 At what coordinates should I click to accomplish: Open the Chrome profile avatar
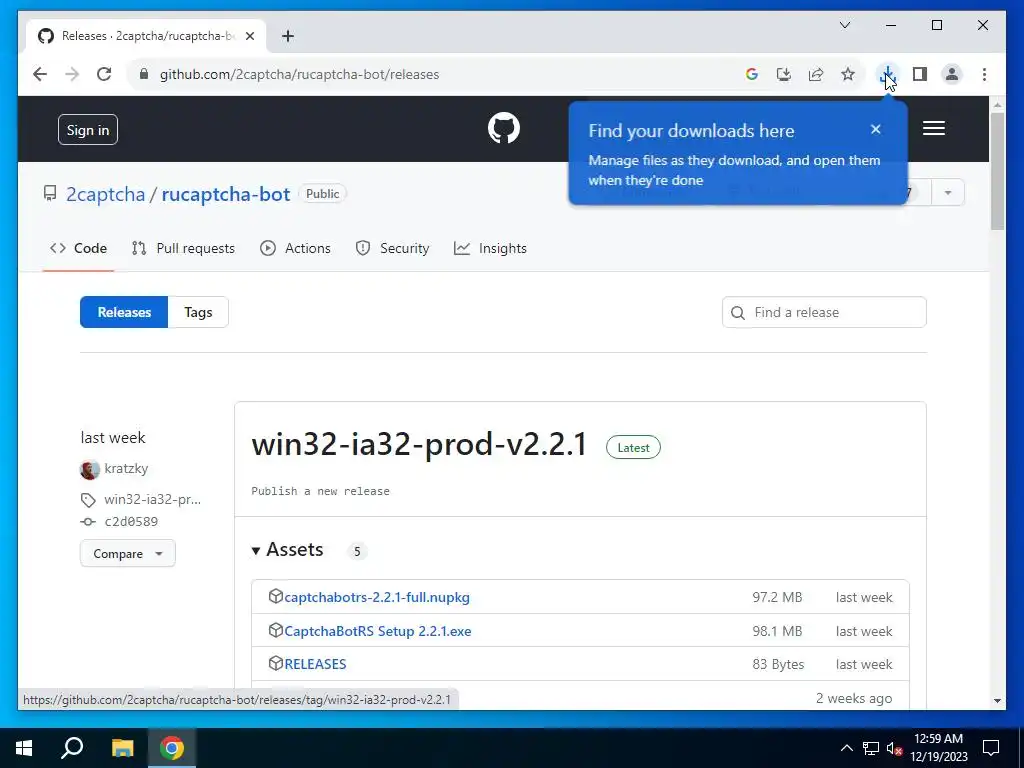coord(952,74)
